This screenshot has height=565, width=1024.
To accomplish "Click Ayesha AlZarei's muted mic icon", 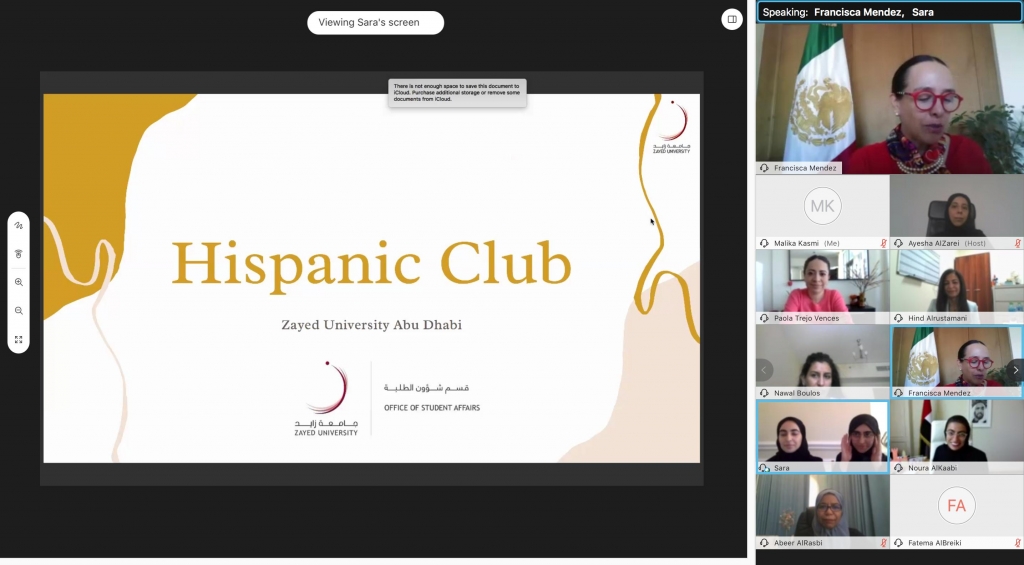I will coord(1017,243).
